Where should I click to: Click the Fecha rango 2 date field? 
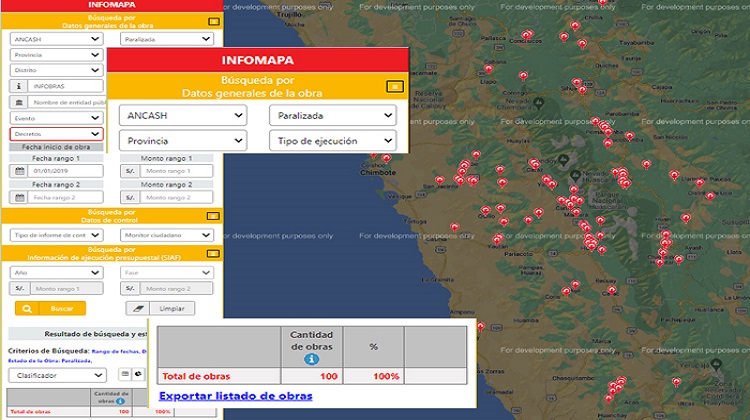tap(66, 198)
